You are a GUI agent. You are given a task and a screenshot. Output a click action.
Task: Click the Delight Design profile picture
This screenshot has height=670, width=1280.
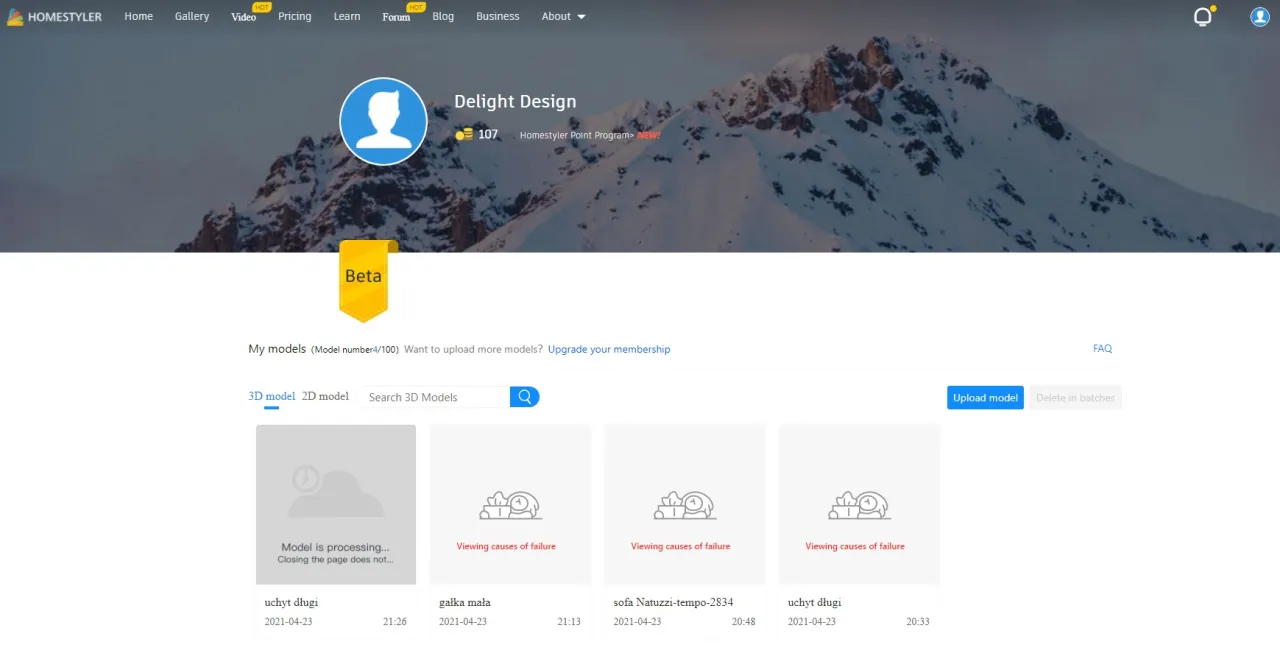tap(384, 121)
